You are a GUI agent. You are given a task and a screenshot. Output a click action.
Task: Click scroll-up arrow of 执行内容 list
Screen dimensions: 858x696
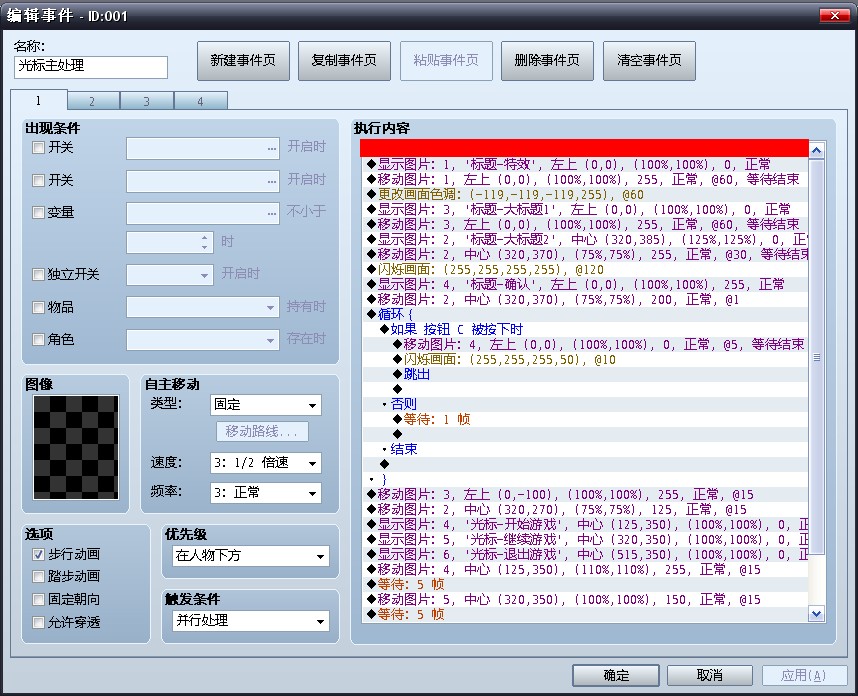(816, 150)
